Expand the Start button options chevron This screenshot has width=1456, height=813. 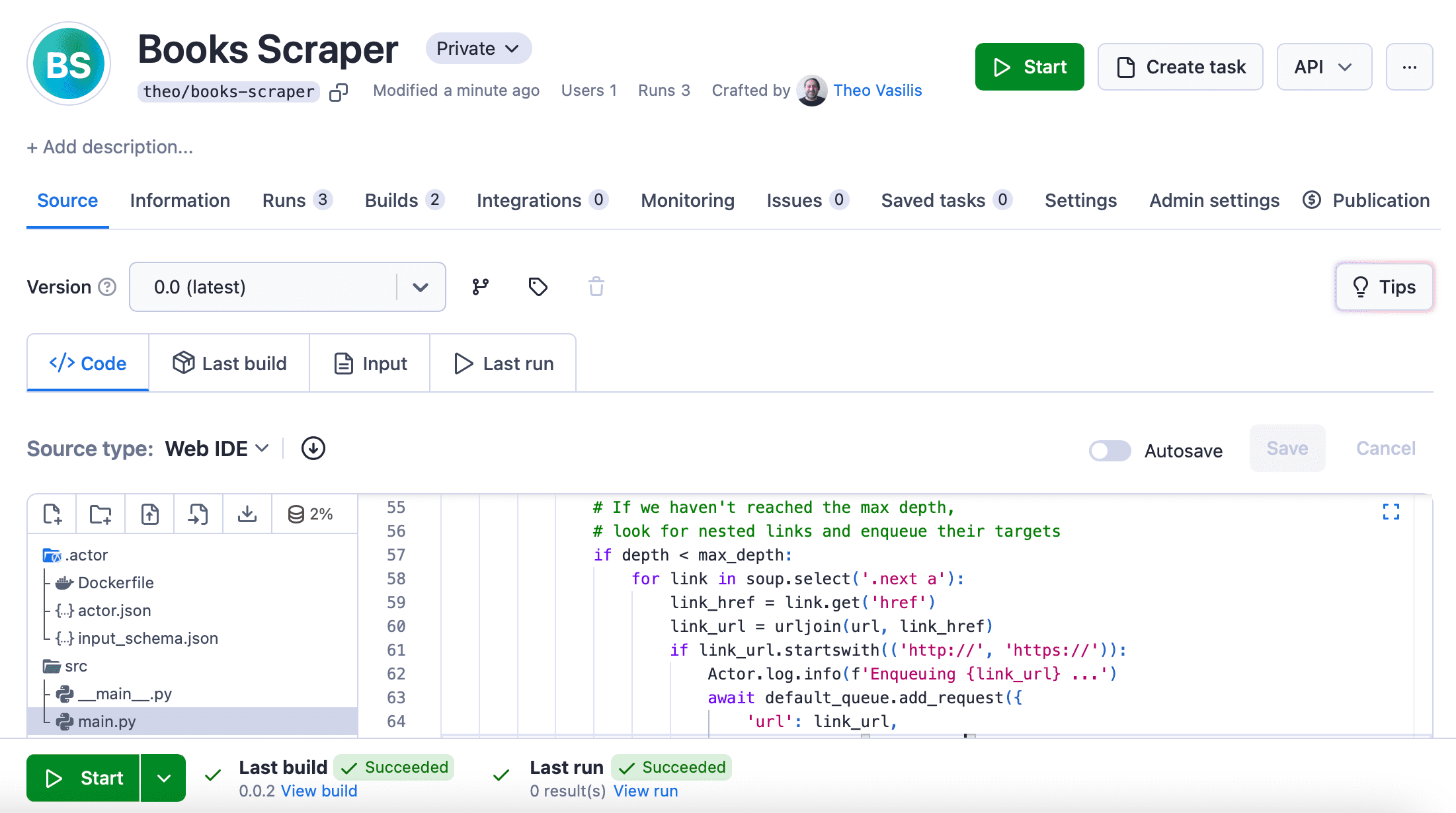click(x=163, y=778)
